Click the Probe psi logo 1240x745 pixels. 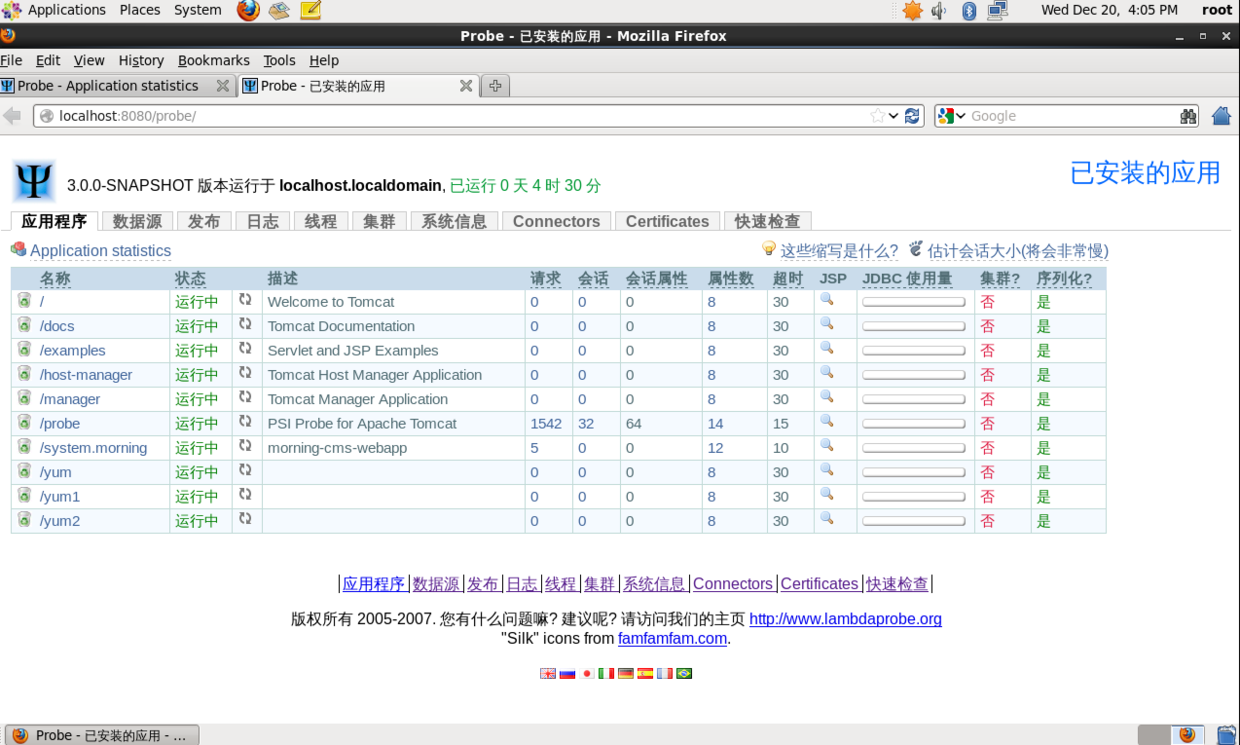pos(34,181)
